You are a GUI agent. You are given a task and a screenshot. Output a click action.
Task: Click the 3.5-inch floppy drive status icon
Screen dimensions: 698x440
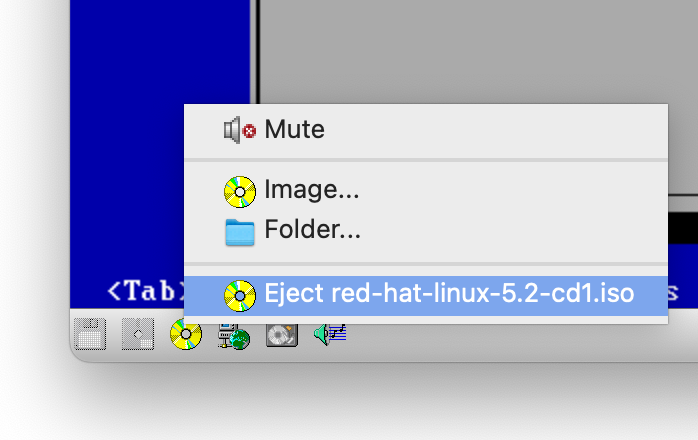90,334
